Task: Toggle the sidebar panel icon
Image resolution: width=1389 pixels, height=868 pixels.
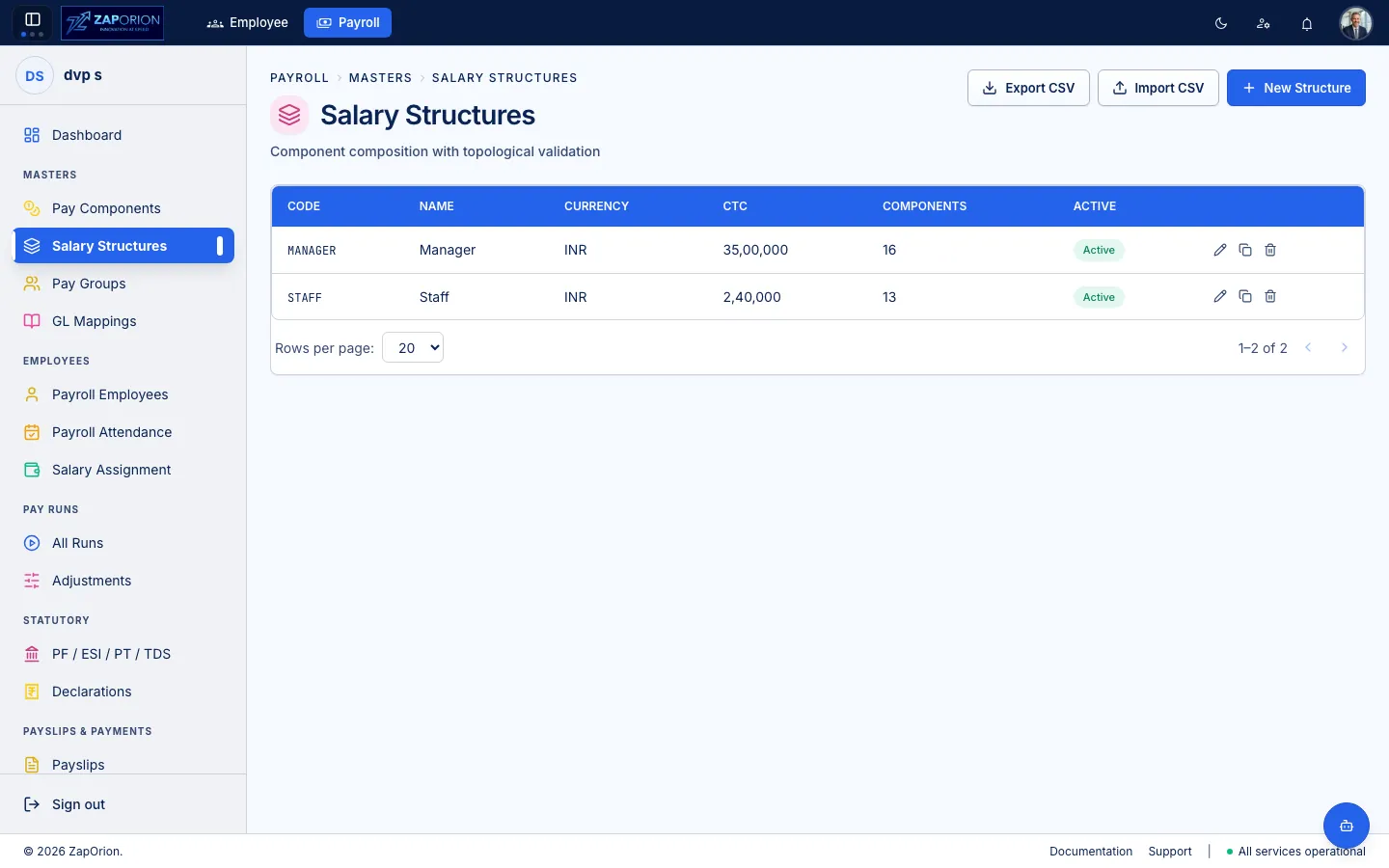Action: pyautogui.click(x=32, y=19)
